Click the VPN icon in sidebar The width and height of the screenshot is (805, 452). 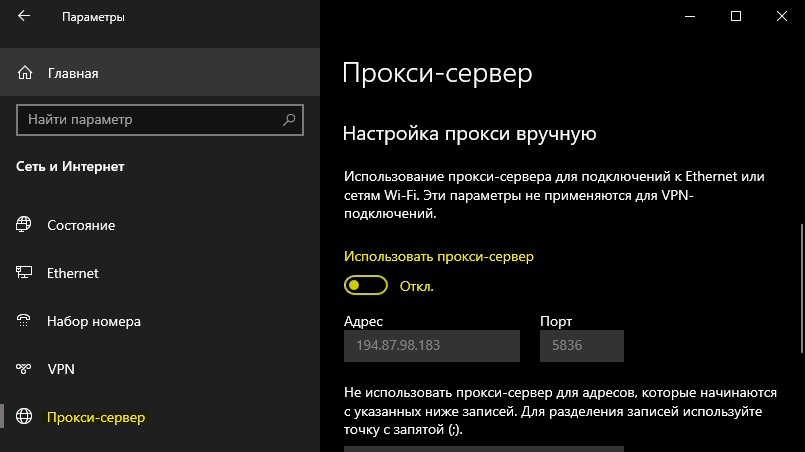tap(24, 368)
